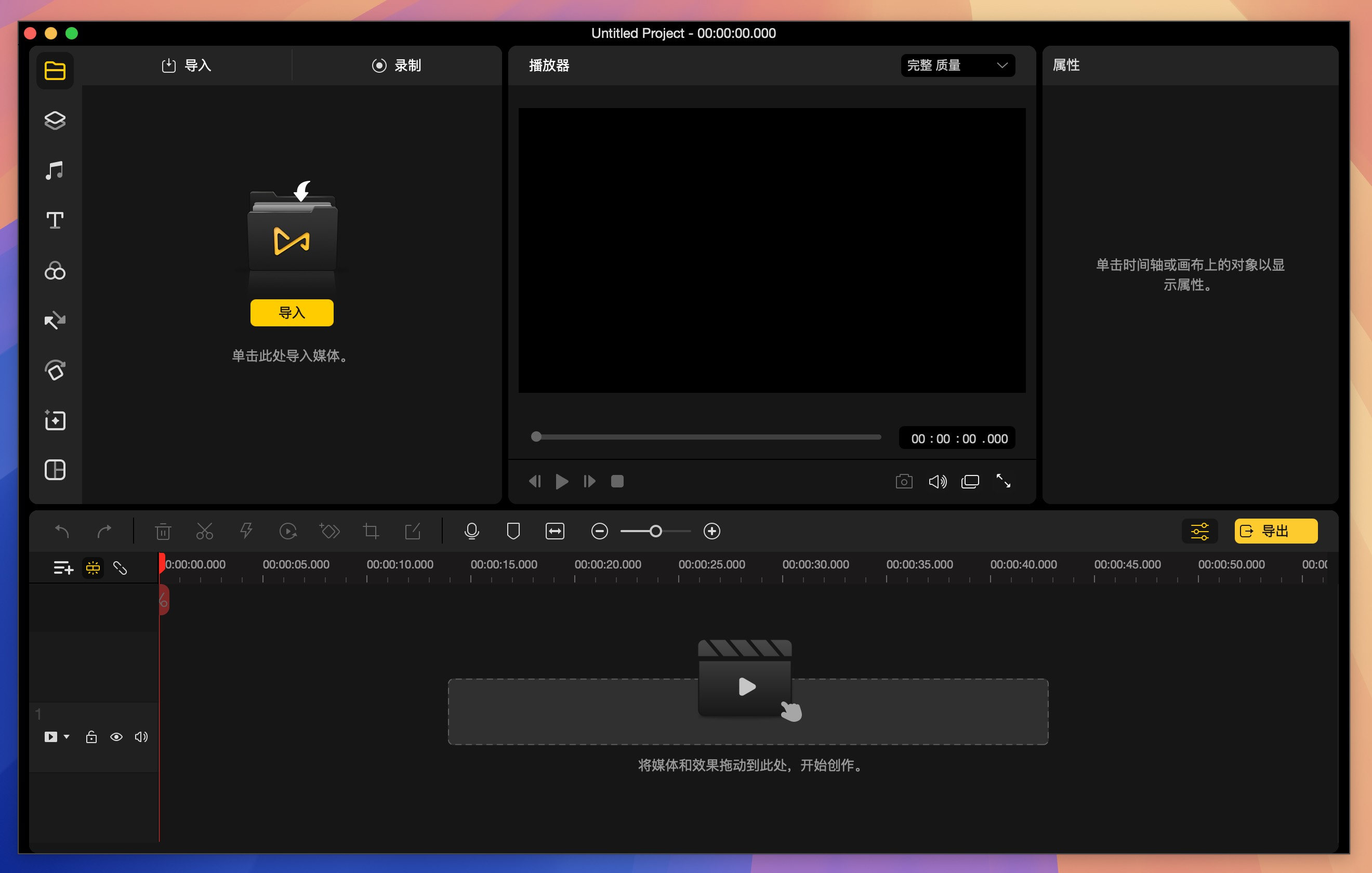The width and height of the screenshot is (1372, 873).
Task: Mute track 1 audio
Action: [x=141, y=737]
